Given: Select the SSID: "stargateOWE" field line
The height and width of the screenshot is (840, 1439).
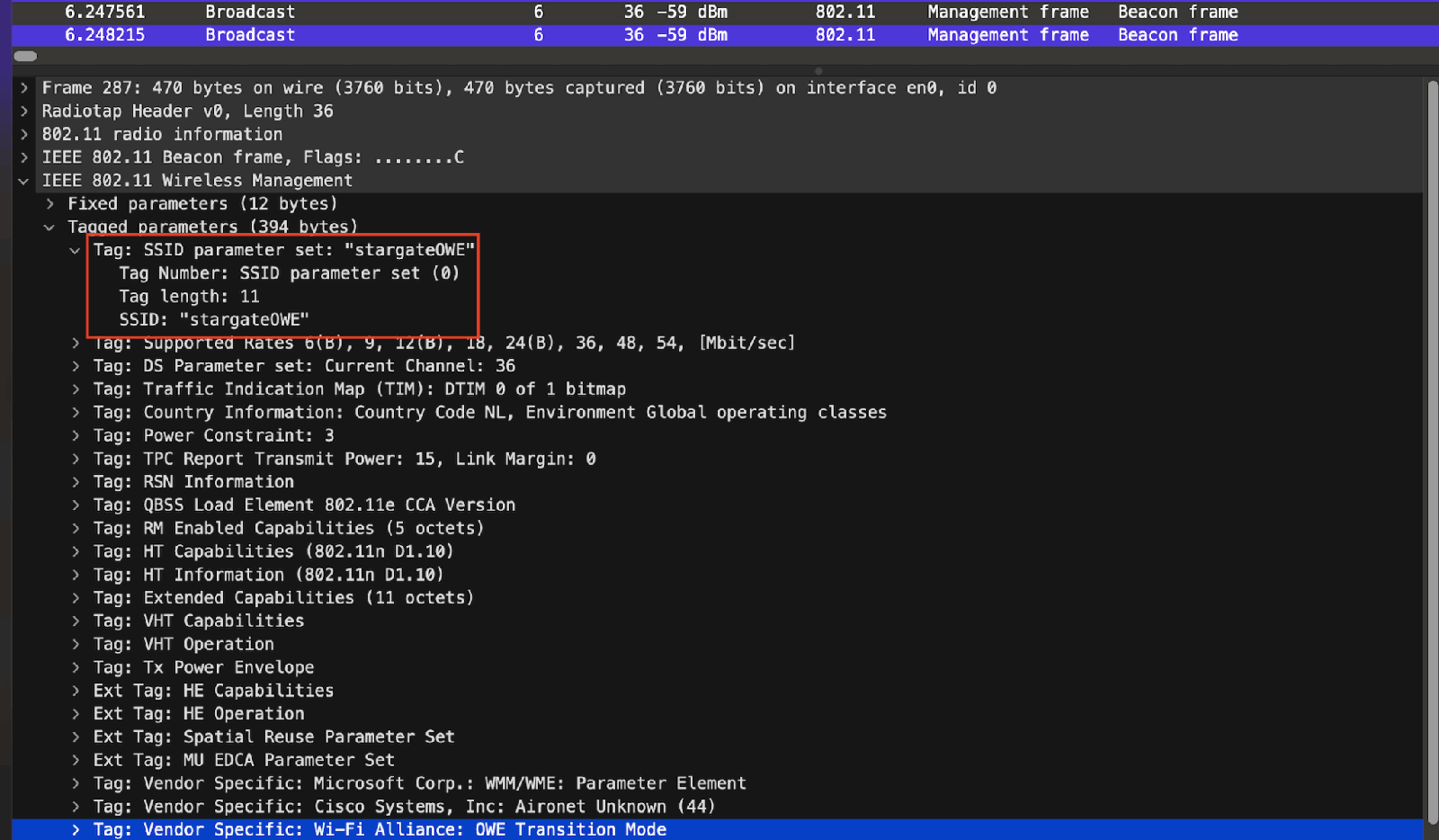Looking at the screenshot, I should point(214,320).
